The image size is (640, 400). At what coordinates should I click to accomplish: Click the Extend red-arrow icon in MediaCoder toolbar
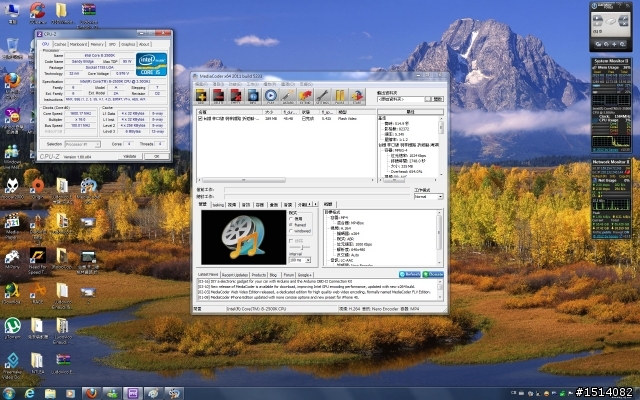coord(305,96)
